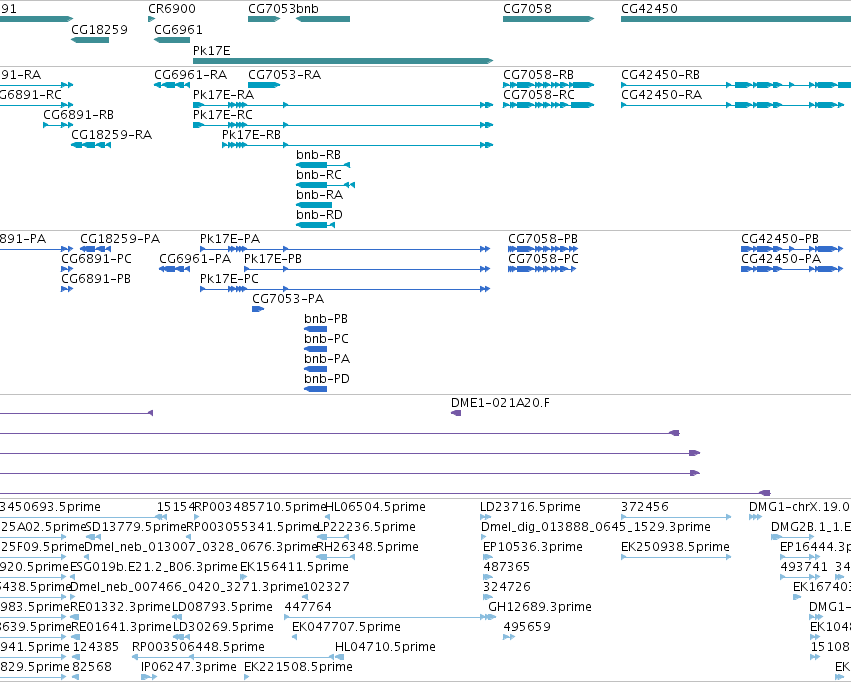The height and width of the screenshot is (682, 851).
Task: Click the bnb-RB transcript label
Action: pos(319,155)
